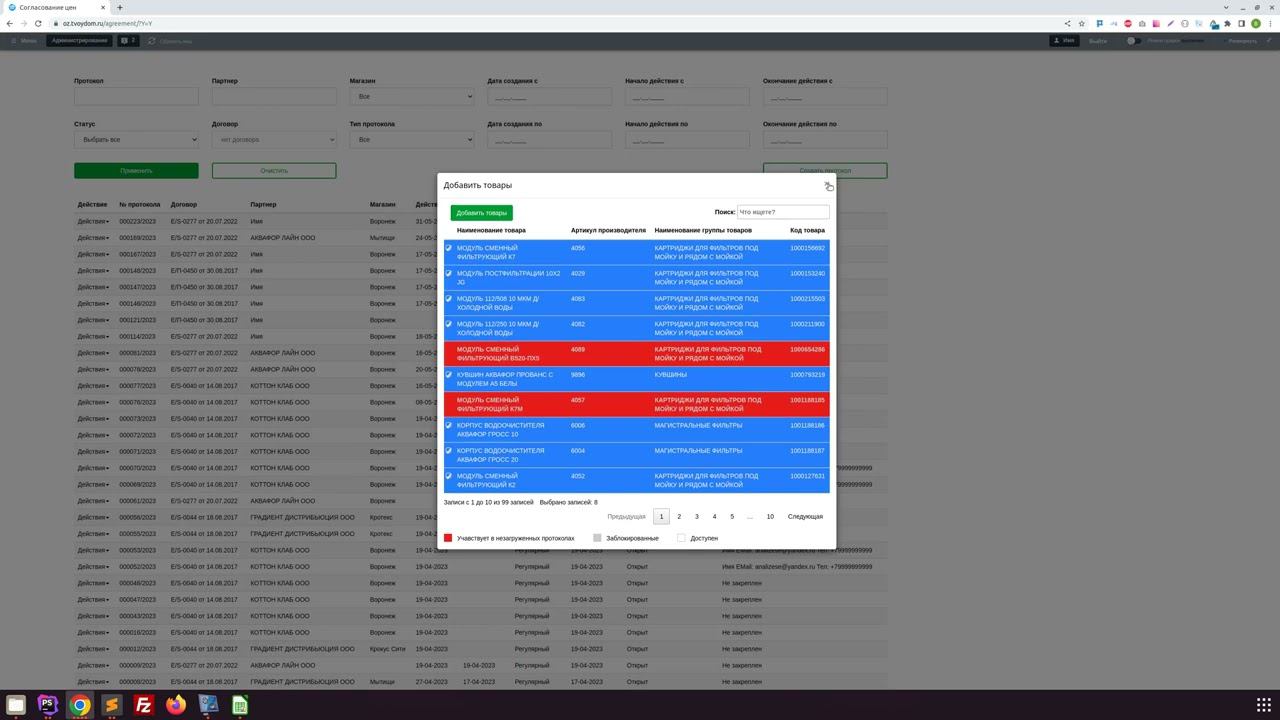Click green 'Применить' button in background
Screen dimensions: 1280x720
pyautogui.click(x=136, y=170)
